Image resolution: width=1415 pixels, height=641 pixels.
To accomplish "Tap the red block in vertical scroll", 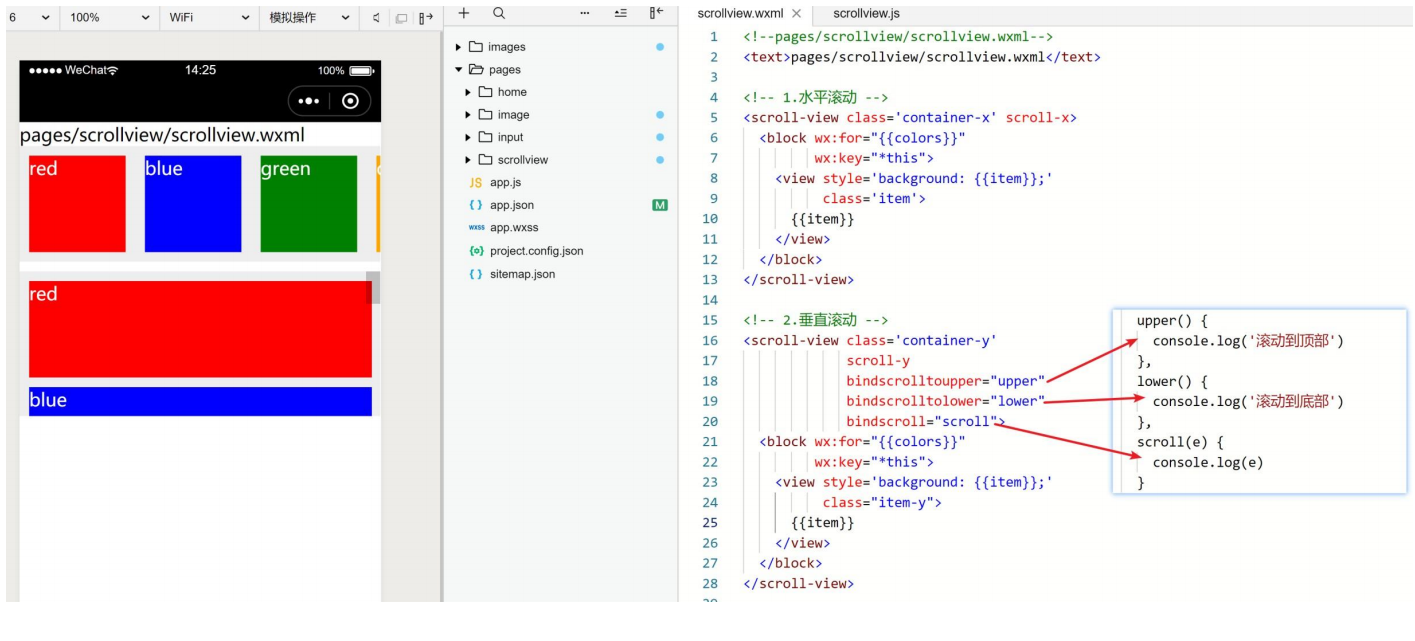I will 200,329.
